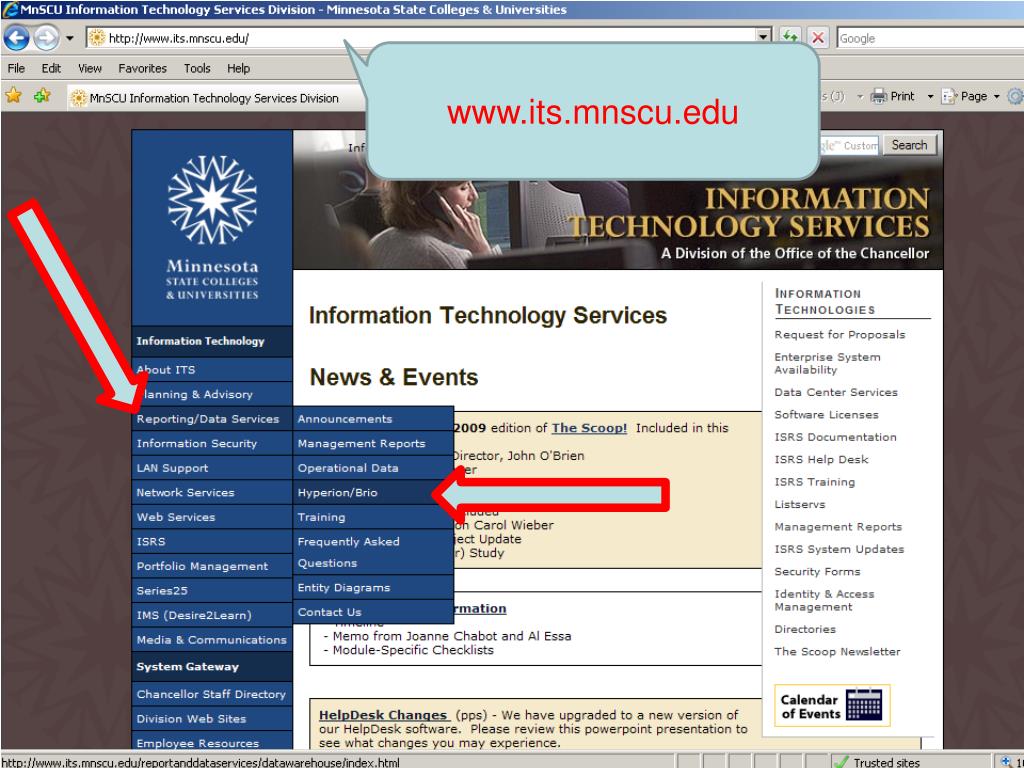Click the Google search box in toolbar
The width and height of the screenshot is (1024, 768).
(x=929, y=38)
